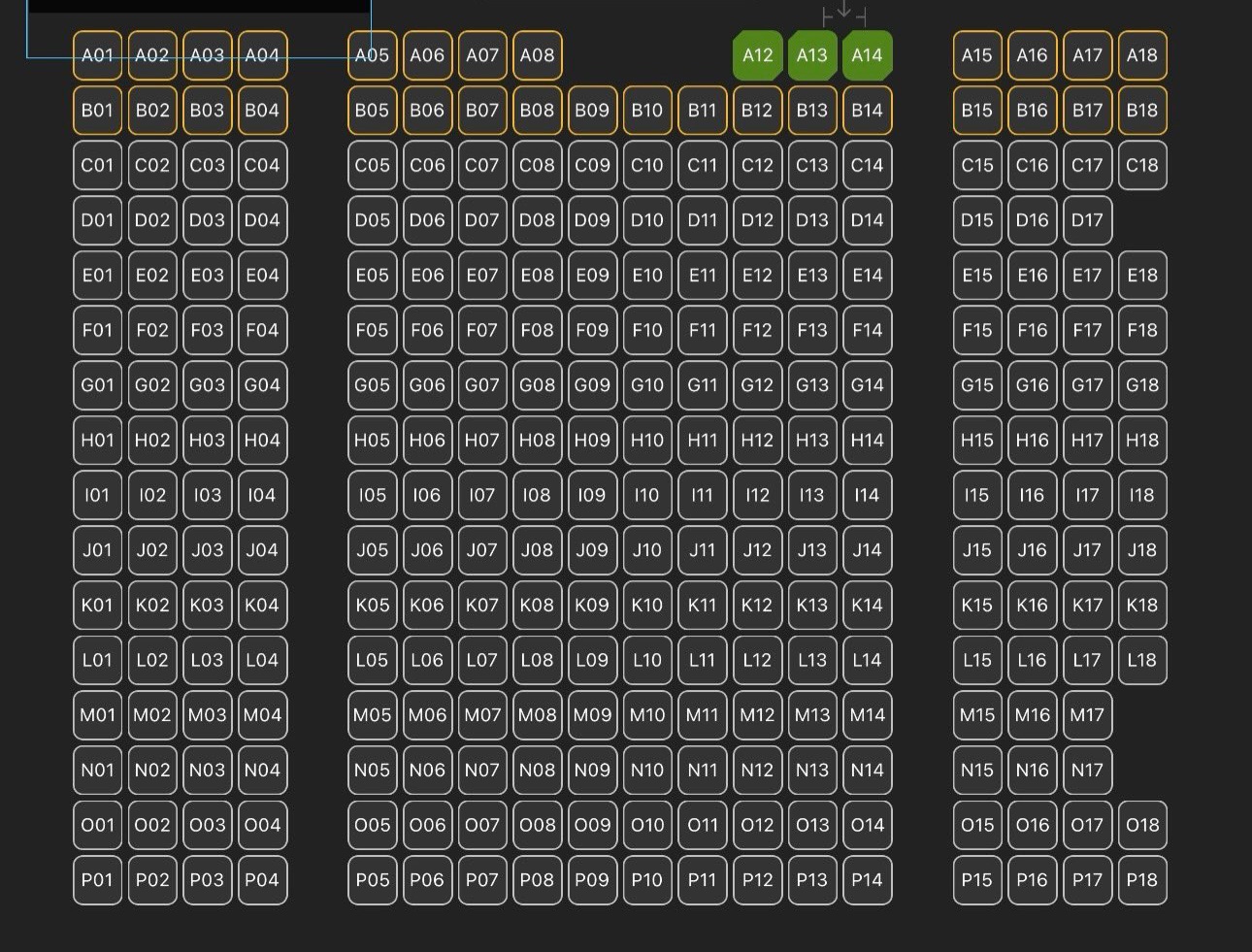Select seat D09
1252x952 pixels.
[592, 220]
